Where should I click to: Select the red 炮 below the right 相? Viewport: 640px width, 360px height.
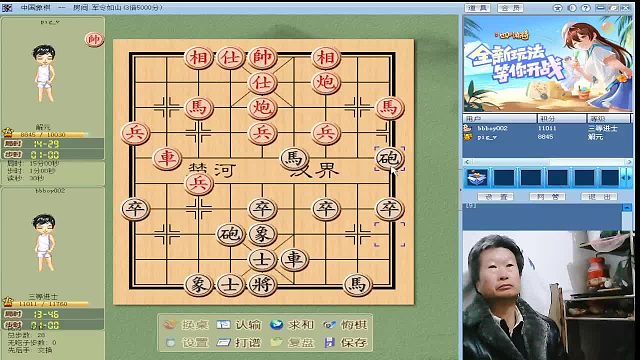pyautogui.click(x=326, y=83)
